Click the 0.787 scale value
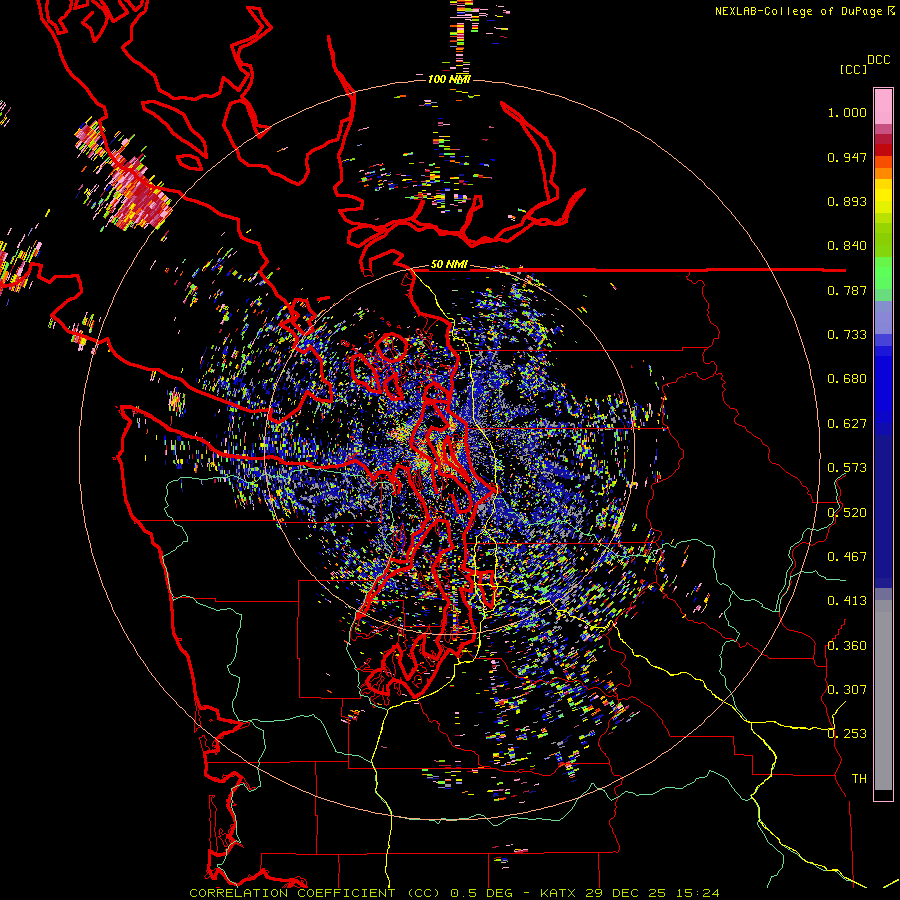 [x=847, y=290]
